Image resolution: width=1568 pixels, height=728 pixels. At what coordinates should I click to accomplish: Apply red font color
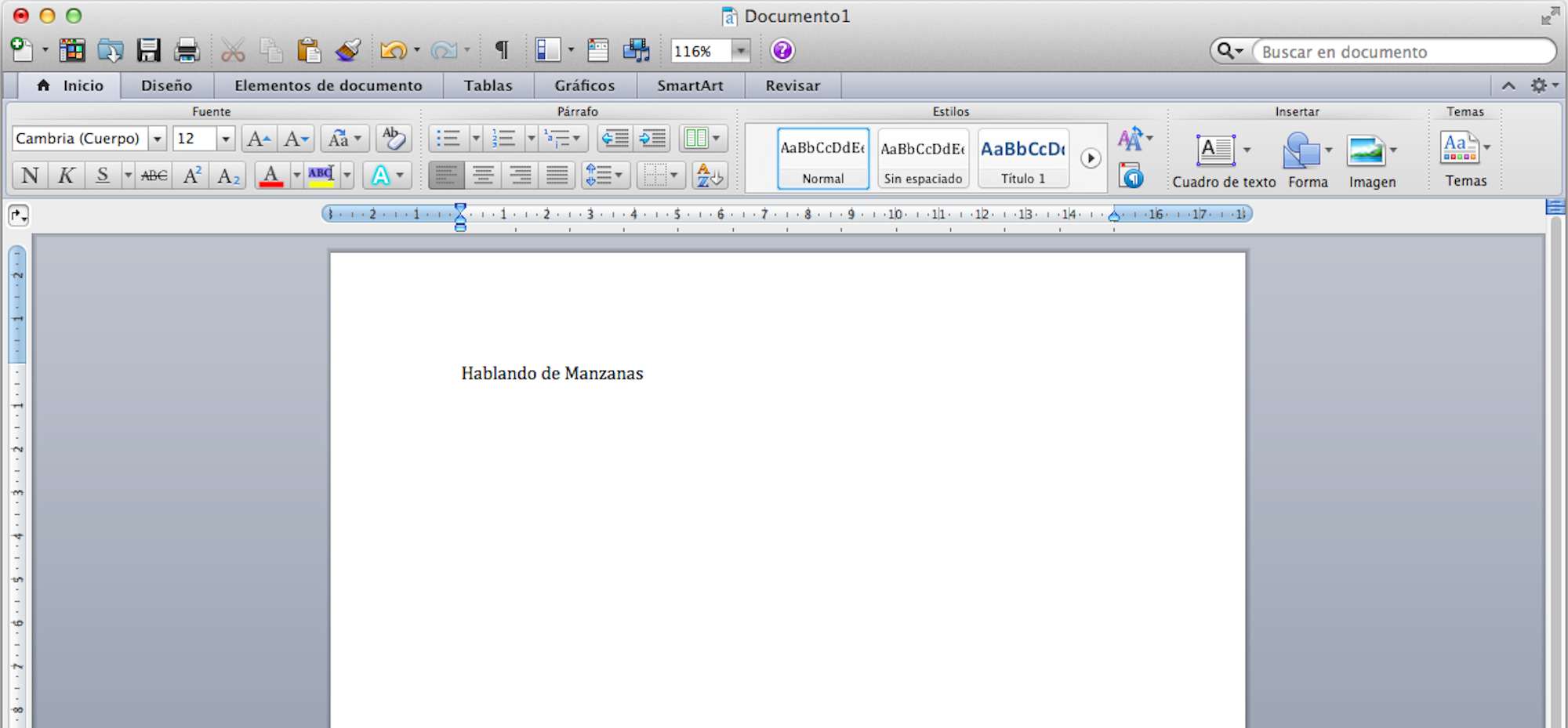[271, 175]
